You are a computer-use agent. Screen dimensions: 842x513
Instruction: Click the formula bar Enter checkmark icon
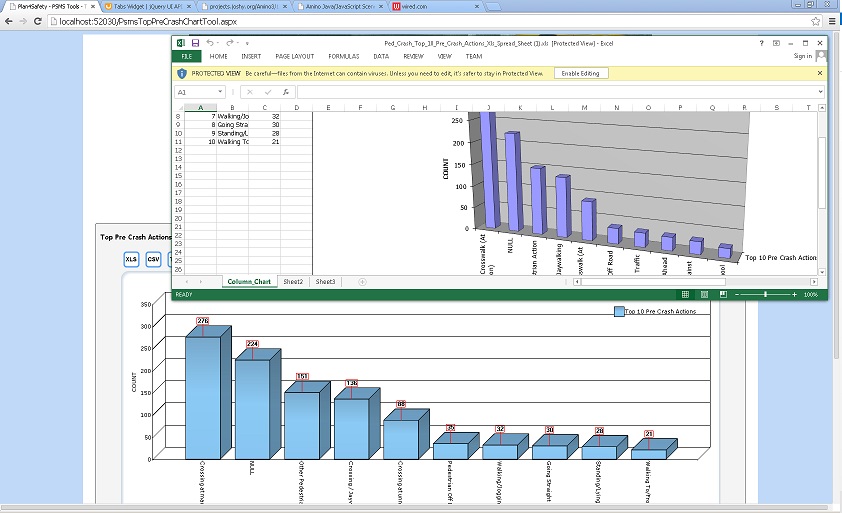point(267,92)
